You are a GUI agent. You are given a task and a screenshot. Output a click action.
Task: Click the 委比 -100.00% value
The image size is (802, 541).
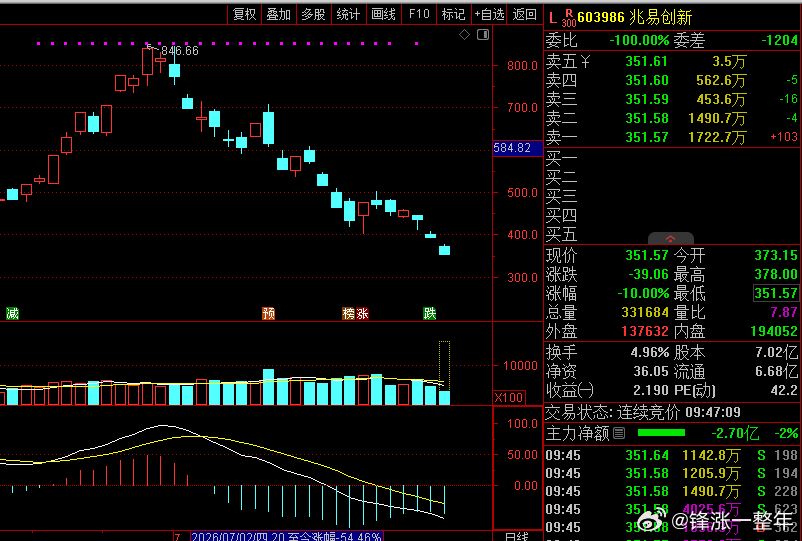[x=639, y=40]
